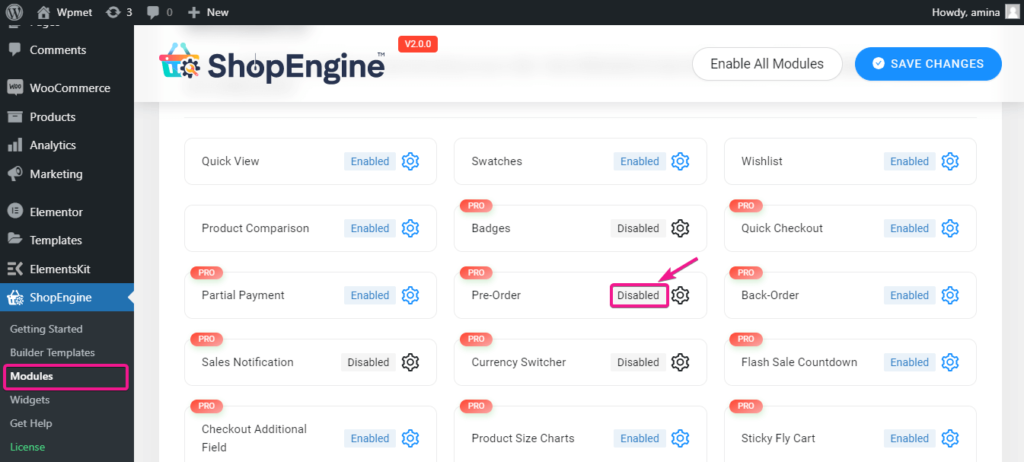Screen dimensions: 1024x462
Task: Open settings gear for Swatches module
Action: (680, 161)
